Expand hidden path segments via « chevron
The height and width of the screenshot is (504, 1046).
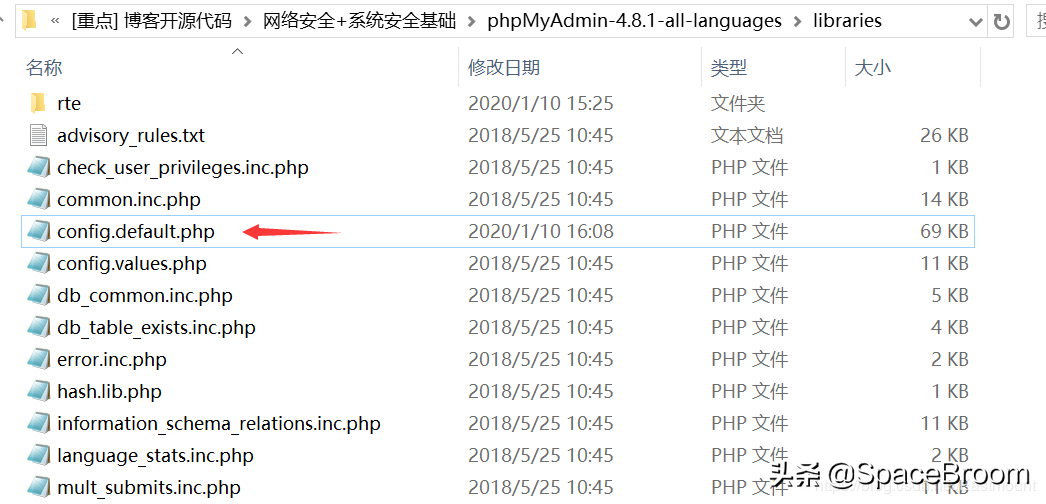click(x=55, y=21)
